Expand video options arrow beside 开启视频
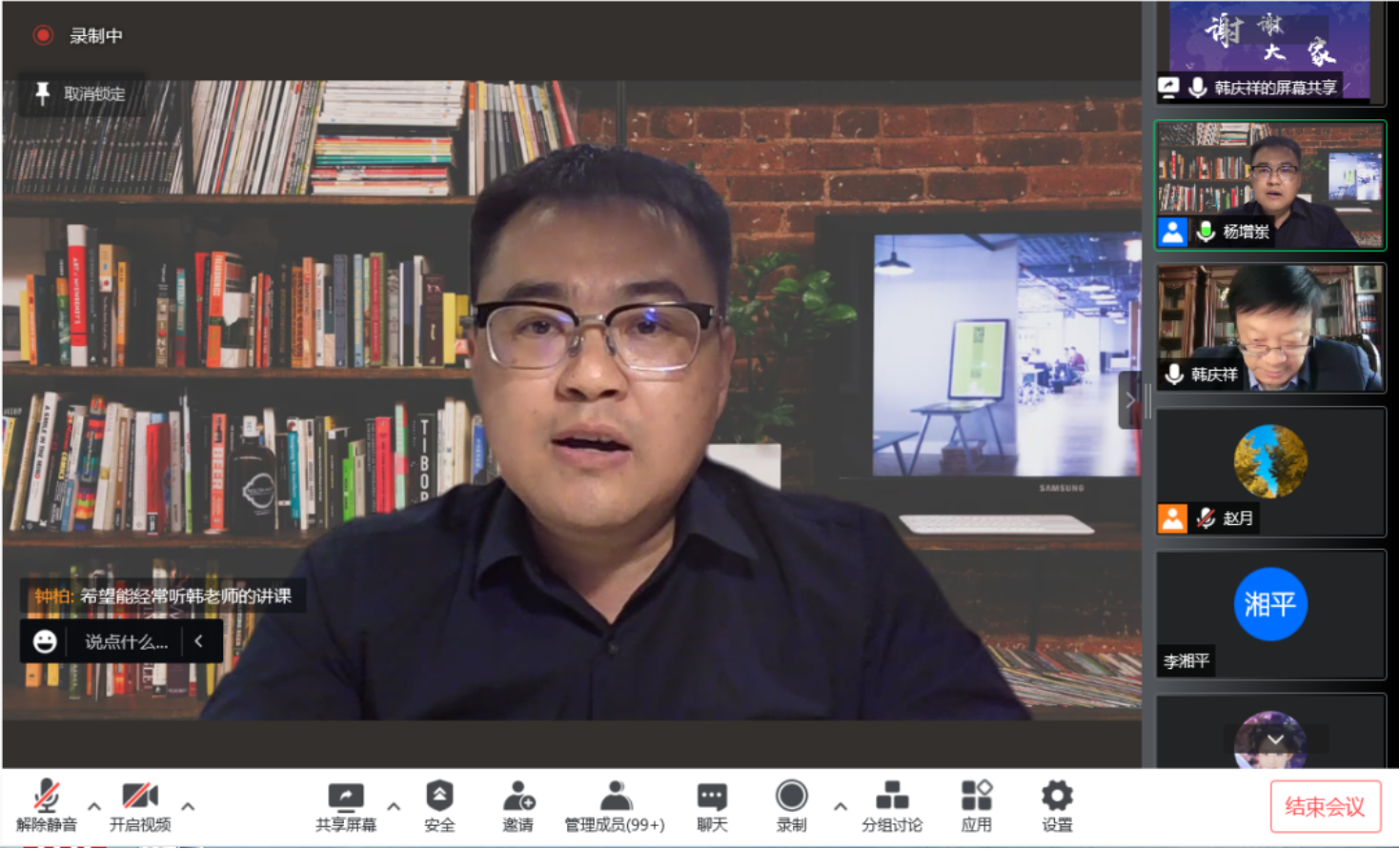This screenshot has height=849, width=1400. pos(188,806)
